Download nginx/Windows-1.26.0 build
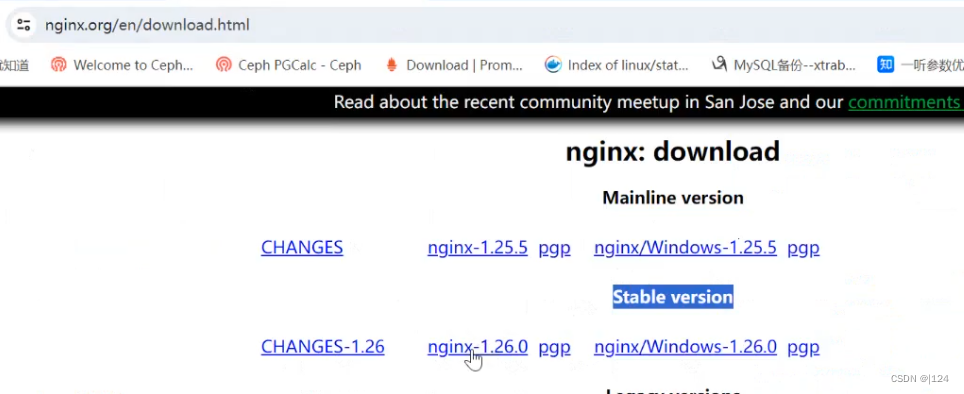 685,347
